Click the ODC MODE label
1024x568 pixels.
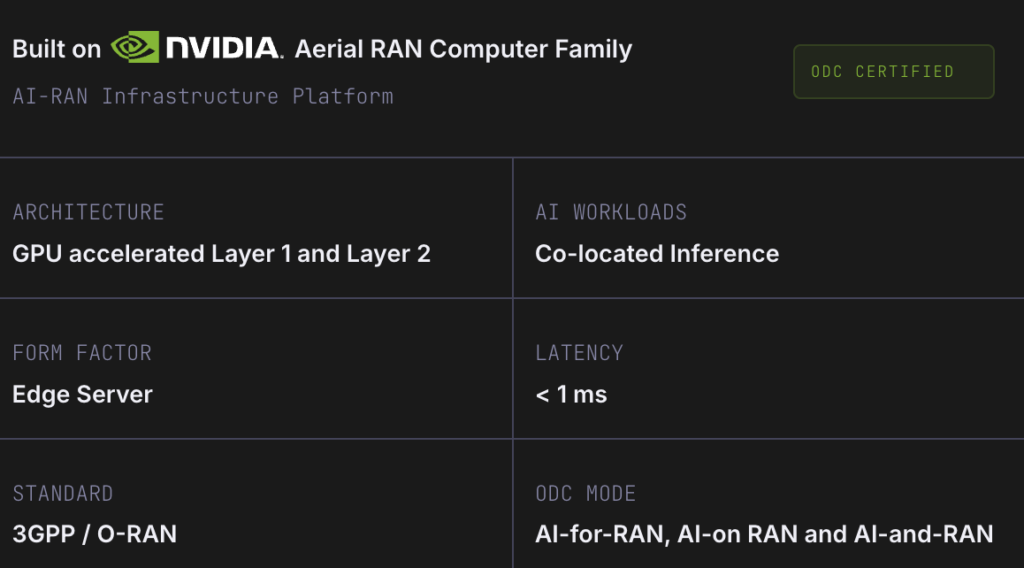(x=586, y=494)
